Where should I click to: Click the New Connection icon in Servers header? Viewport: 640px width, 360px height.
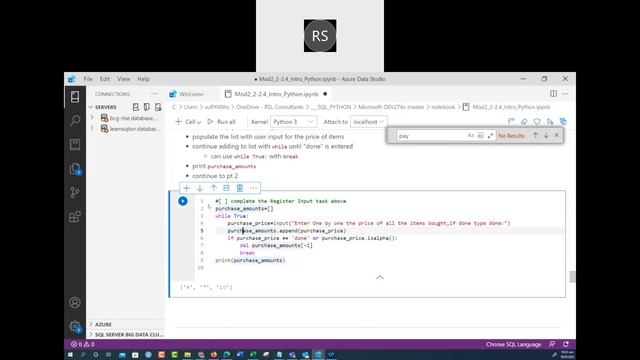tap(136, 107)
